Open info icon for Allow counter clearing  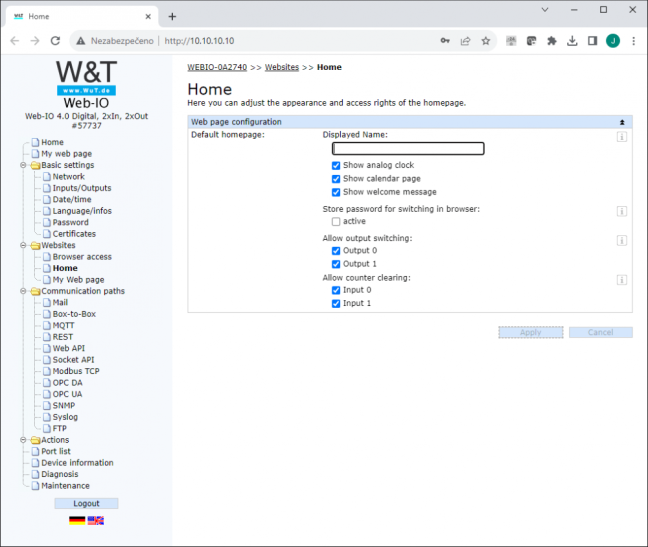pyautogui.click(x=622, y=280)
